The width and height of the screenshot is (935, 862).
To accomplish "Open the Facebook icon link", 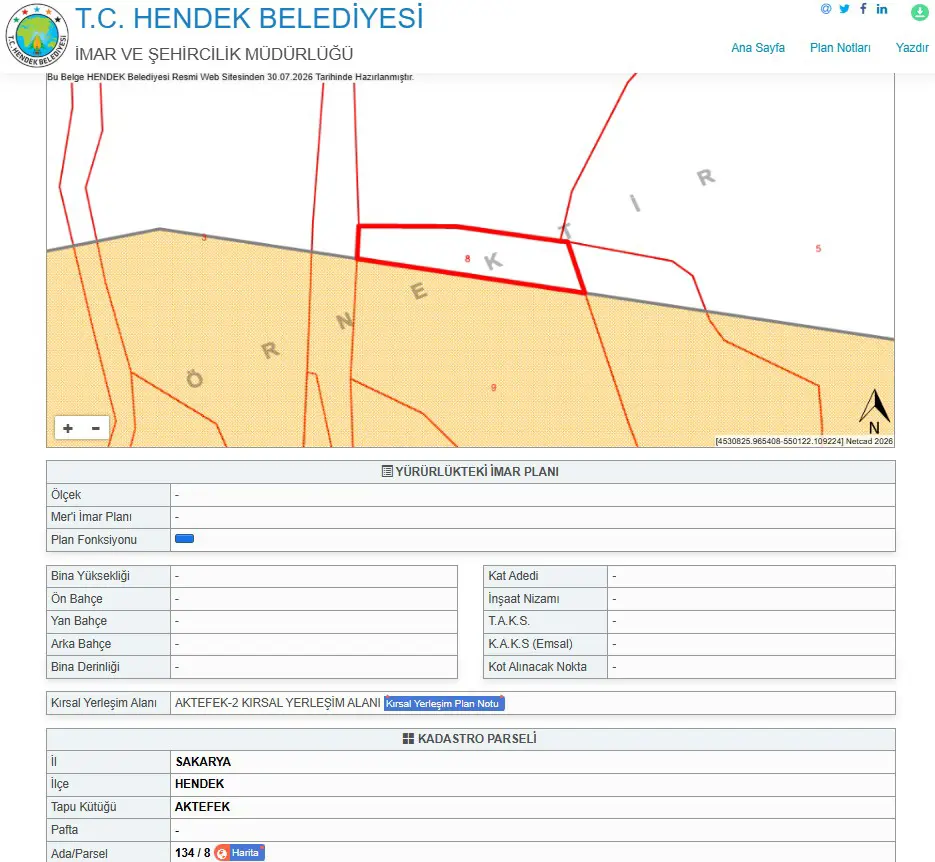I will [863, 8].
